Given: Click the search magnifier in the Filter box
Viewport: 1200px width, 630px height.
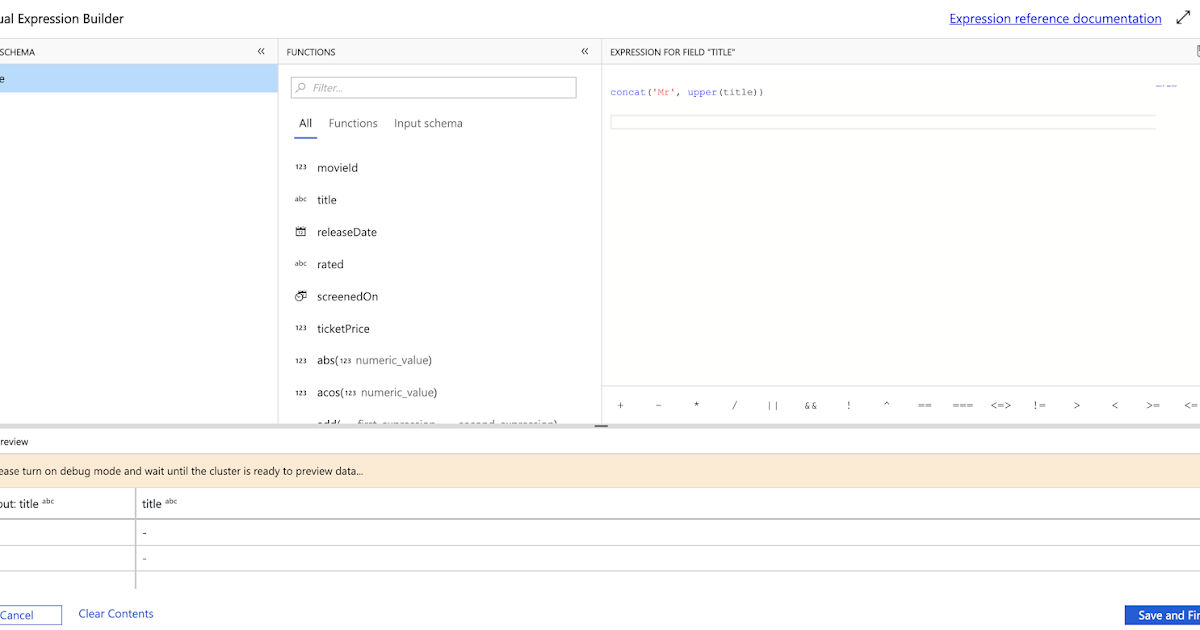Looking at the screenshot, I should [x=299, y=87].
